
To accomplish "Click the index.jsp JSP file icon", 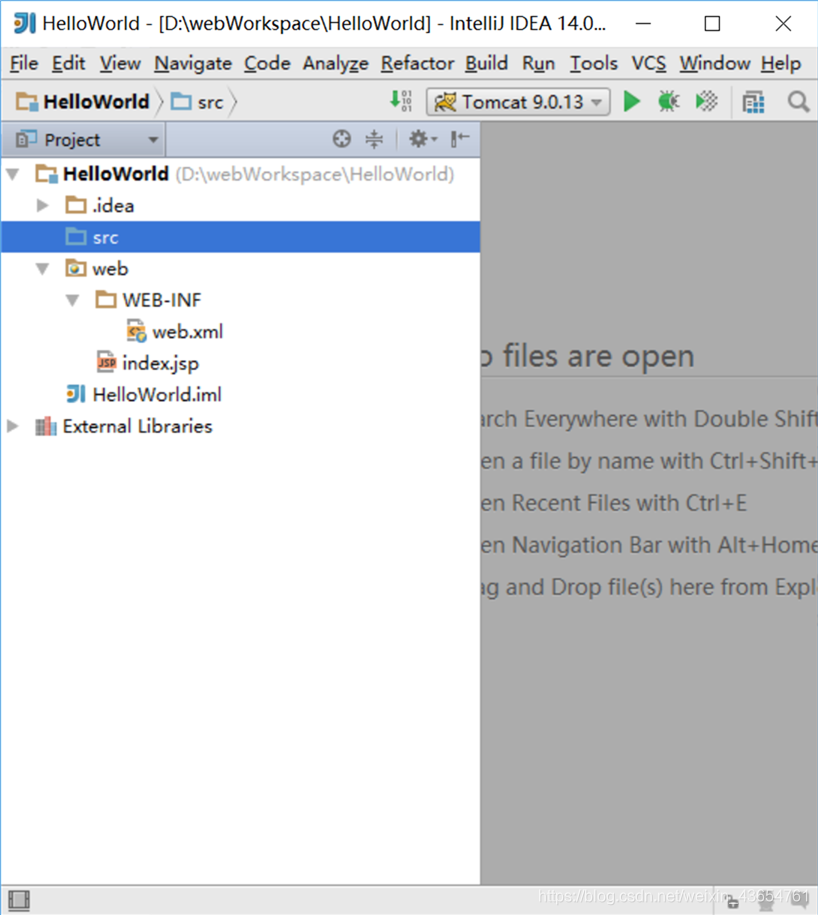I will coord(106,363).
